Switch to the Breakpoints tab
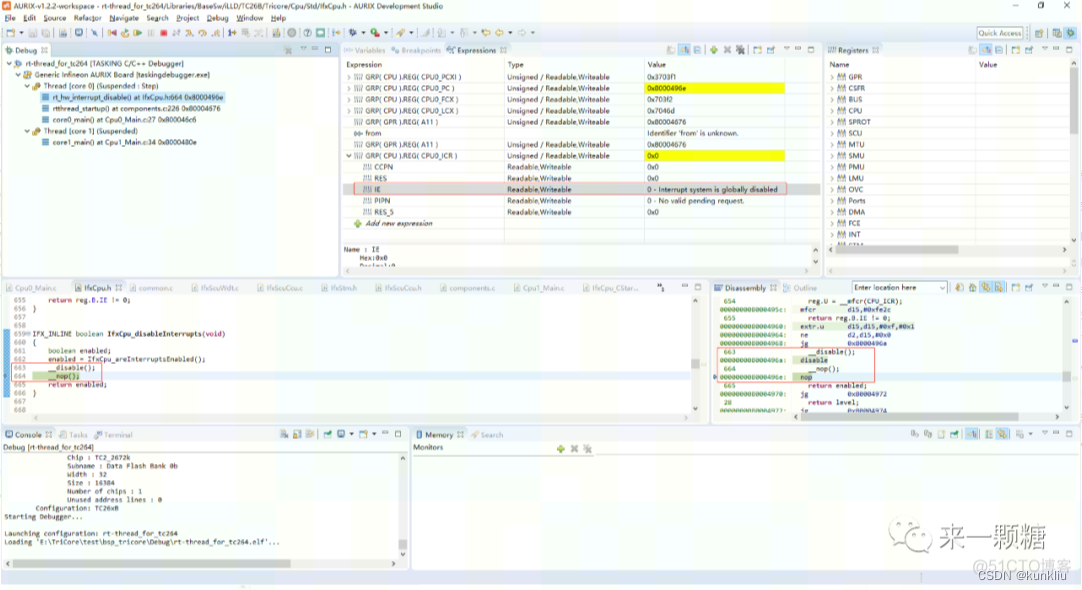Screen dimensions: 1082x590 416,50
